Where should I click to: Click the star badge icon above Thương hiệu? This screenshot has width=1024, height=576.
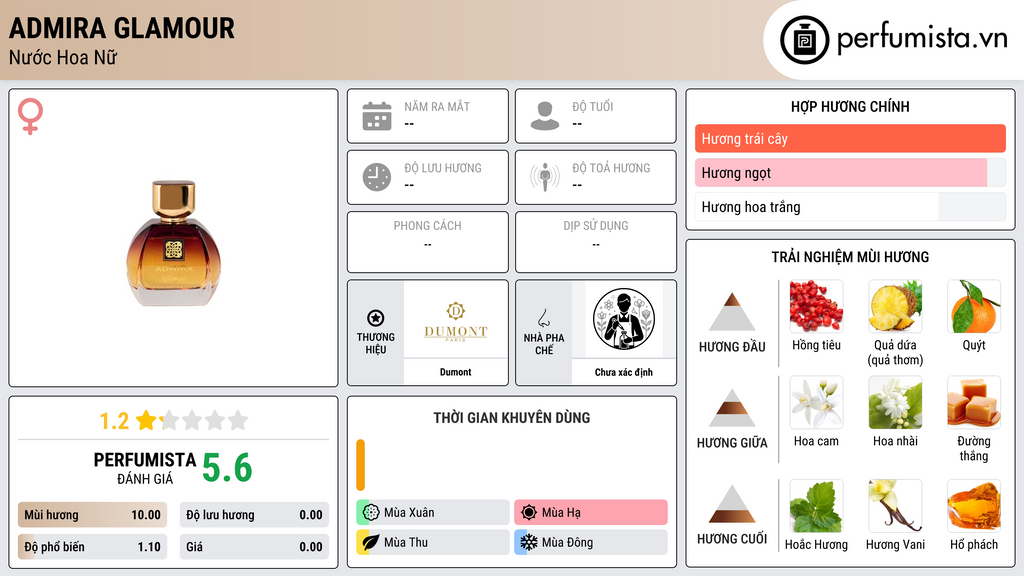[x=376, y=318]
